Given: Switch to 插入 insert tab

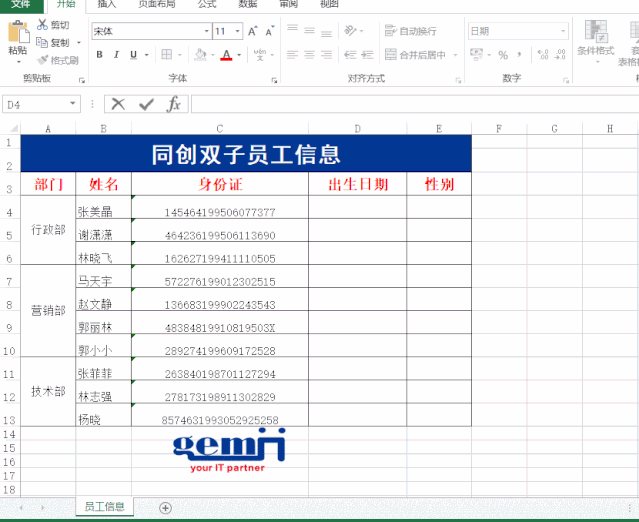Looking at the screenshot, I should click(x=107, y=4).
